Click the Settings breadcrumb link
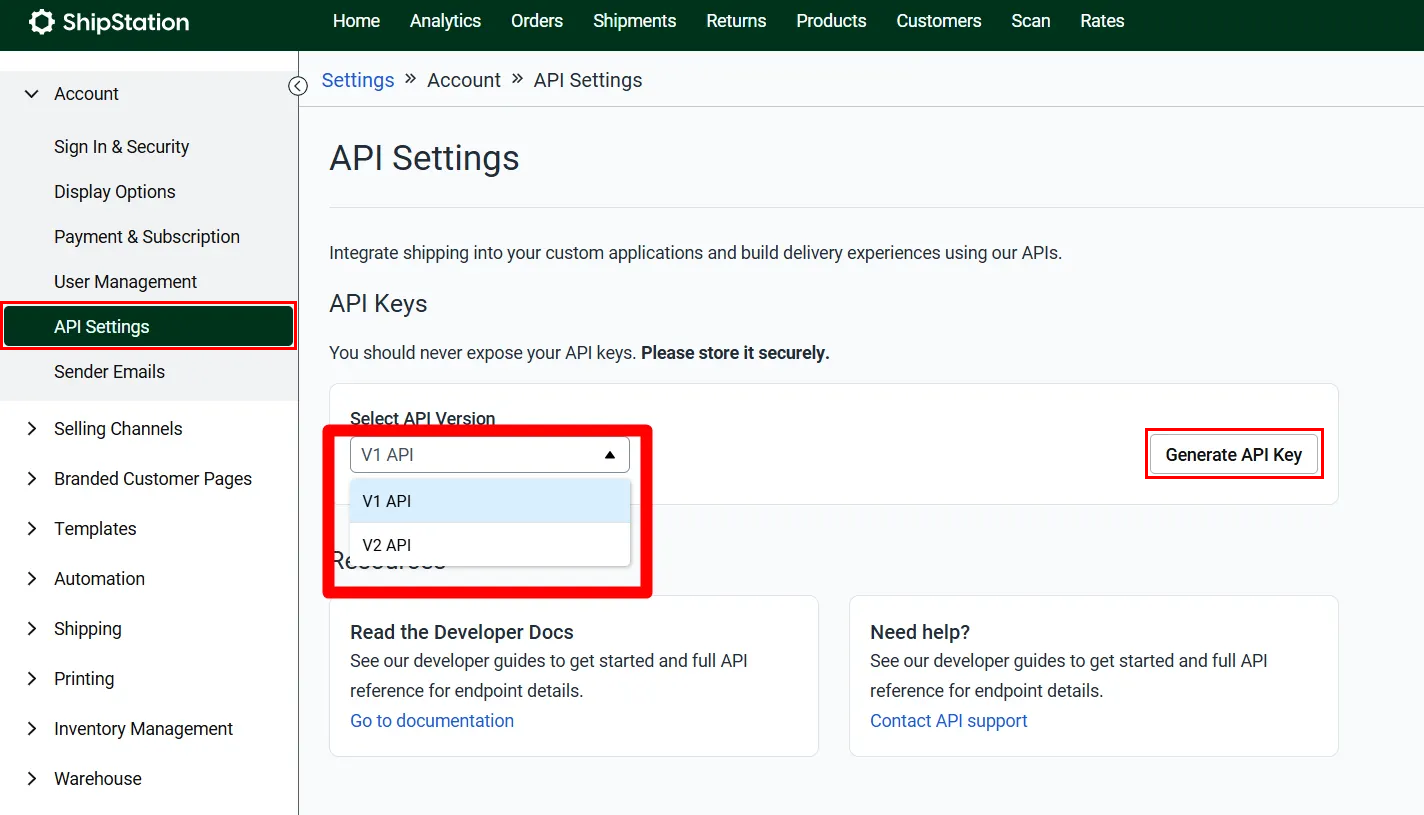 (x=357, y=80)
